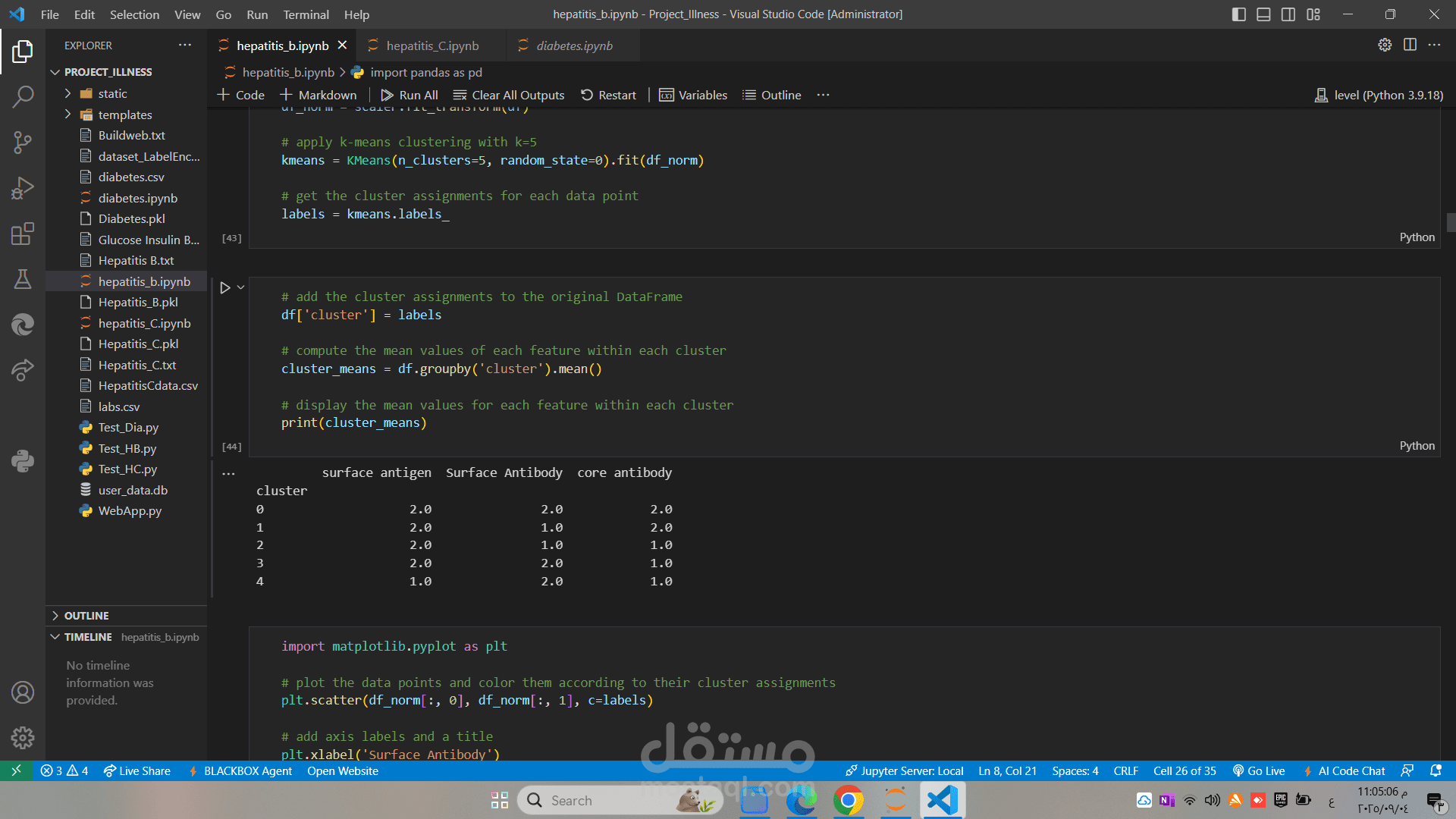Open the Extensions view
The height and width of the screenshot is (819, 1456).
23,234
